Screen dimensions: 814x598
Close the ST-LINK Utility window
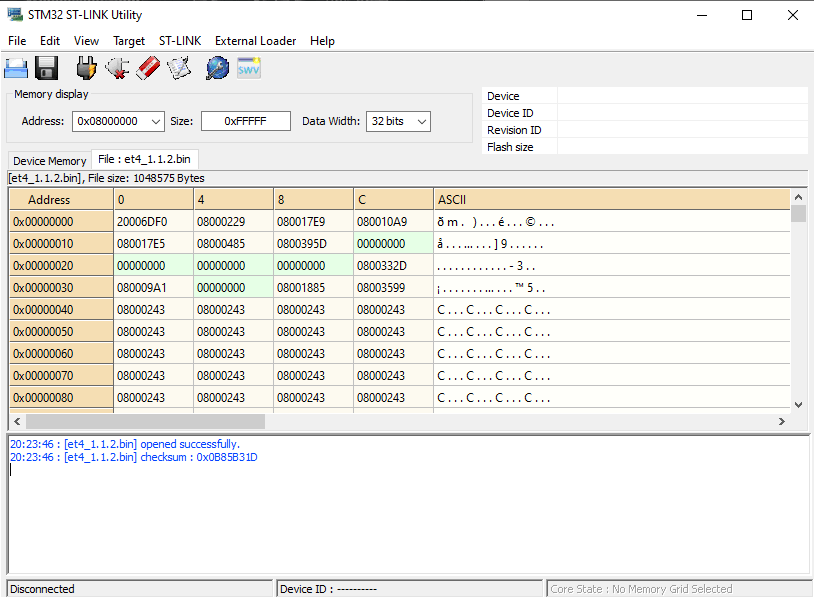793,15
